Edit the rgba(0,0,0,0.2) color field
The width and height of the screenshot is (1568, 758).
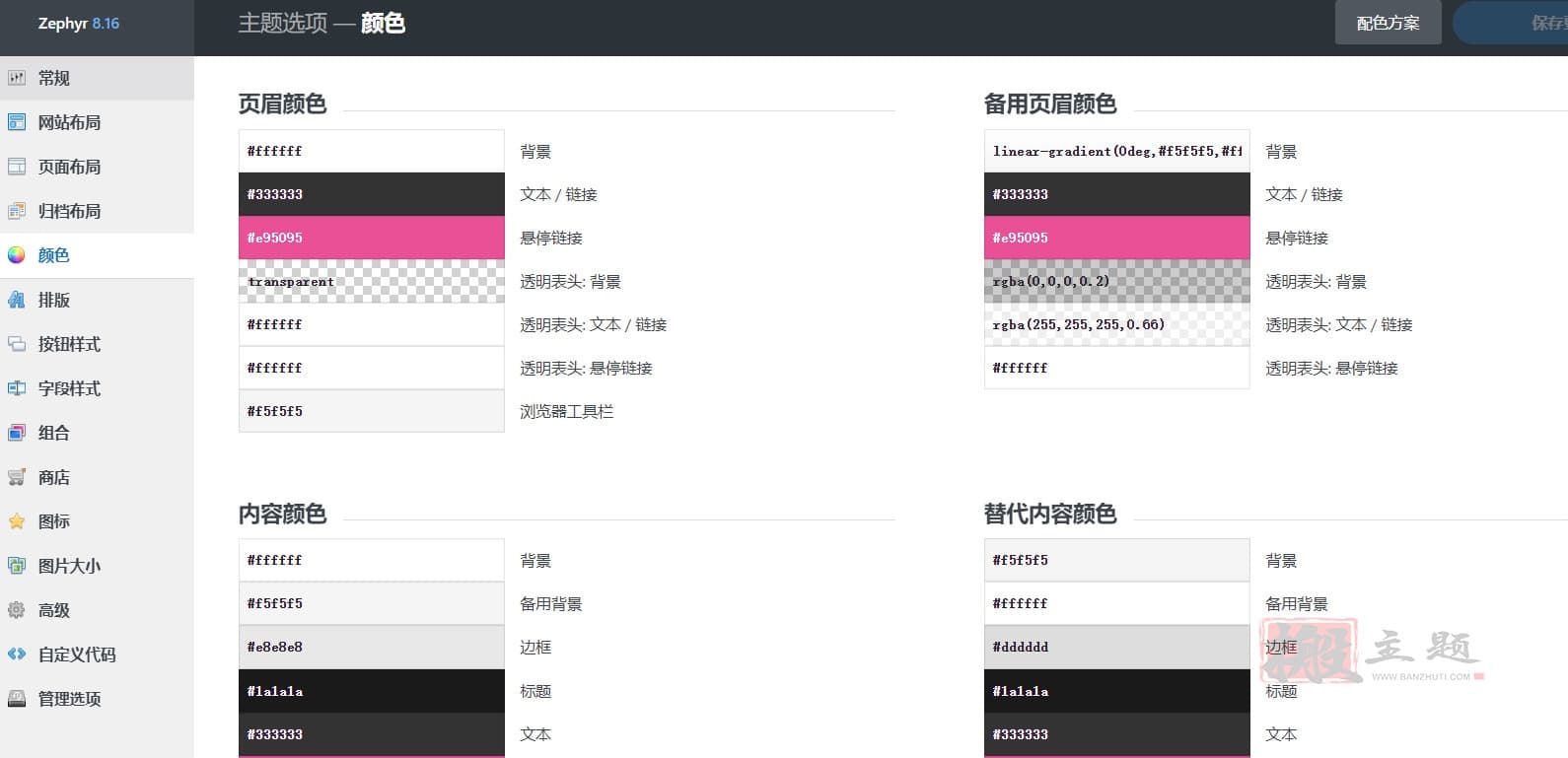click(1117, 281)
